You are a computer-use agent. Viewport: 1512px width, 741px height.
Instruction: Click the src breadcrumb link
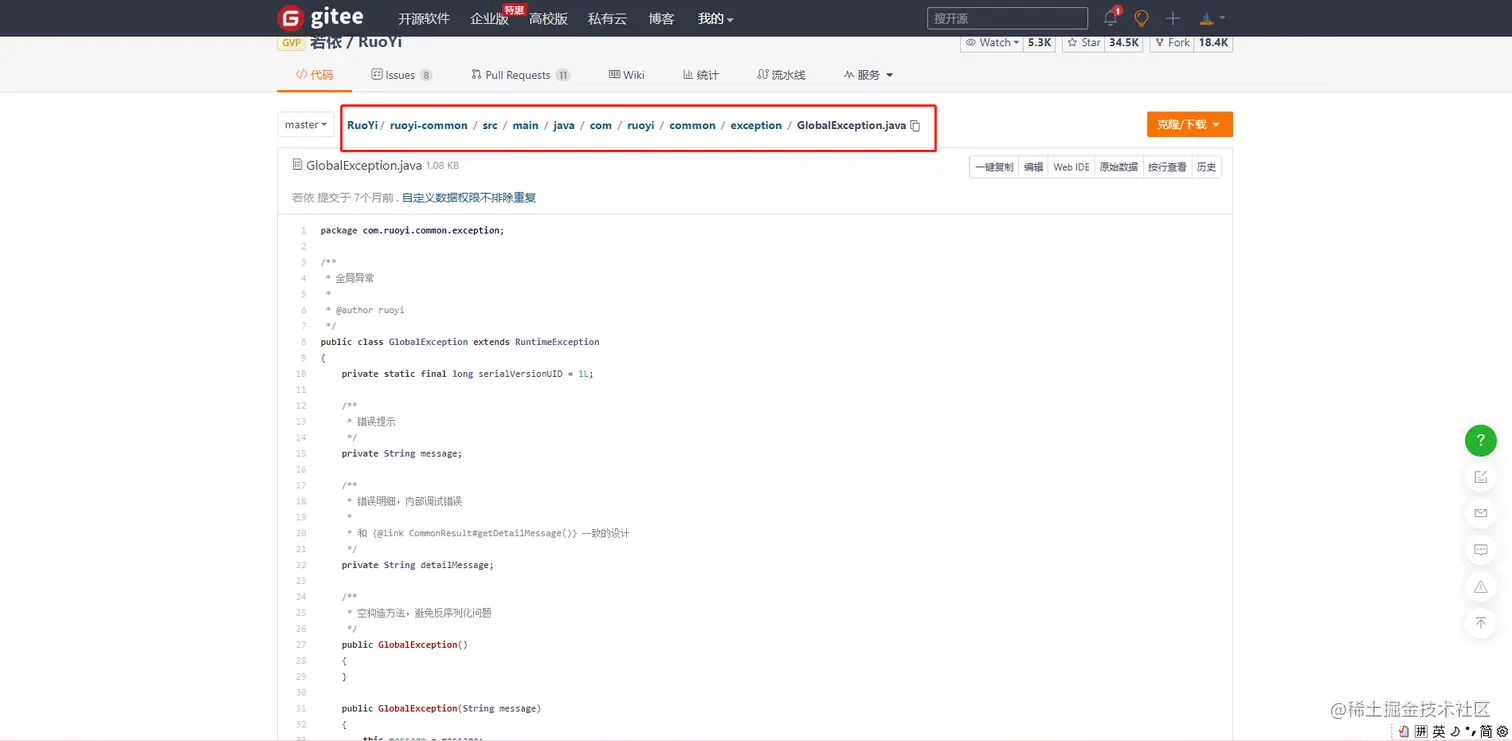(490, 126)
